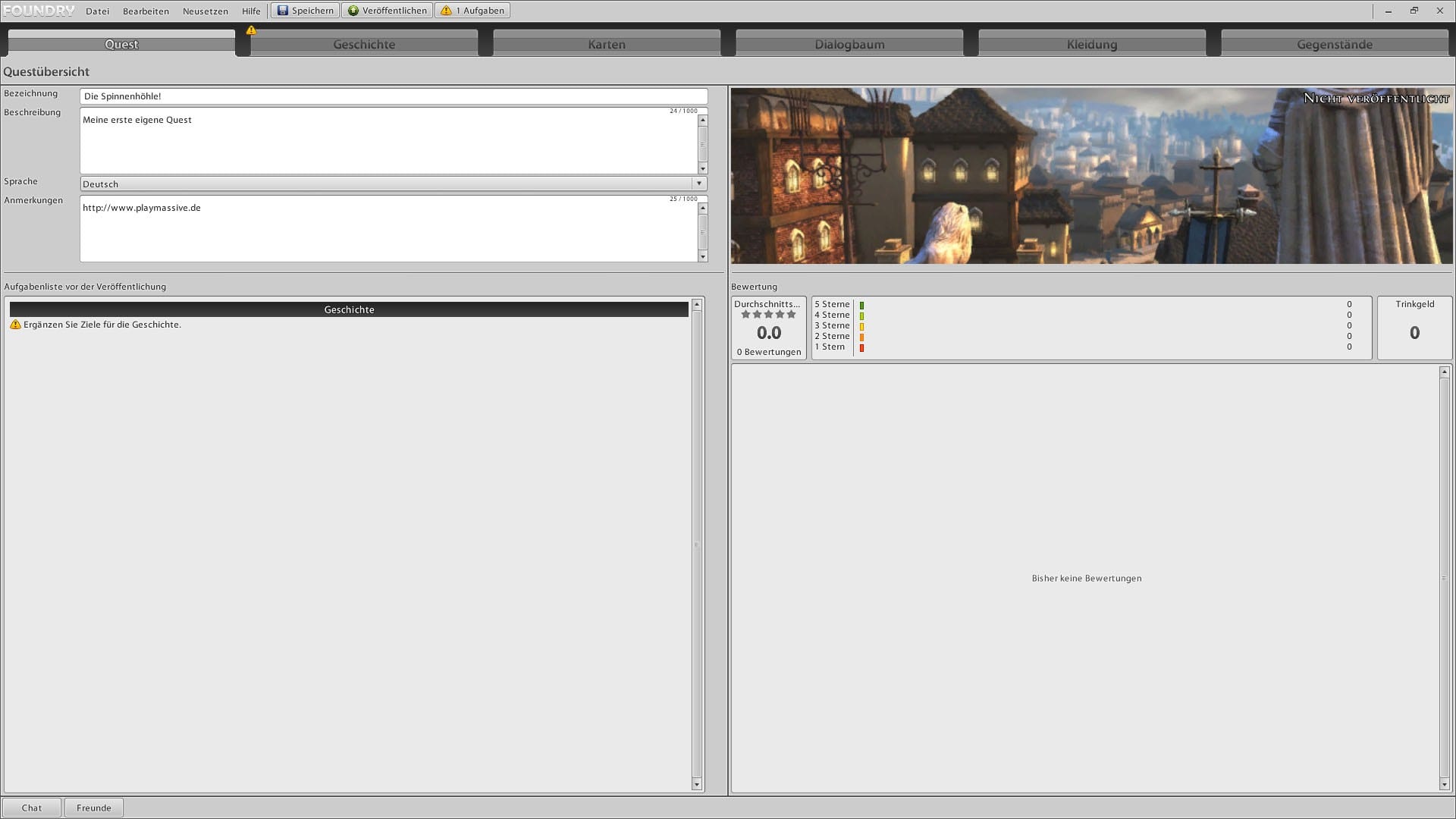The height and width of the screenshot is (819, 1456).
Task: Click the Freunde button
Action: (x=94, y=808)
